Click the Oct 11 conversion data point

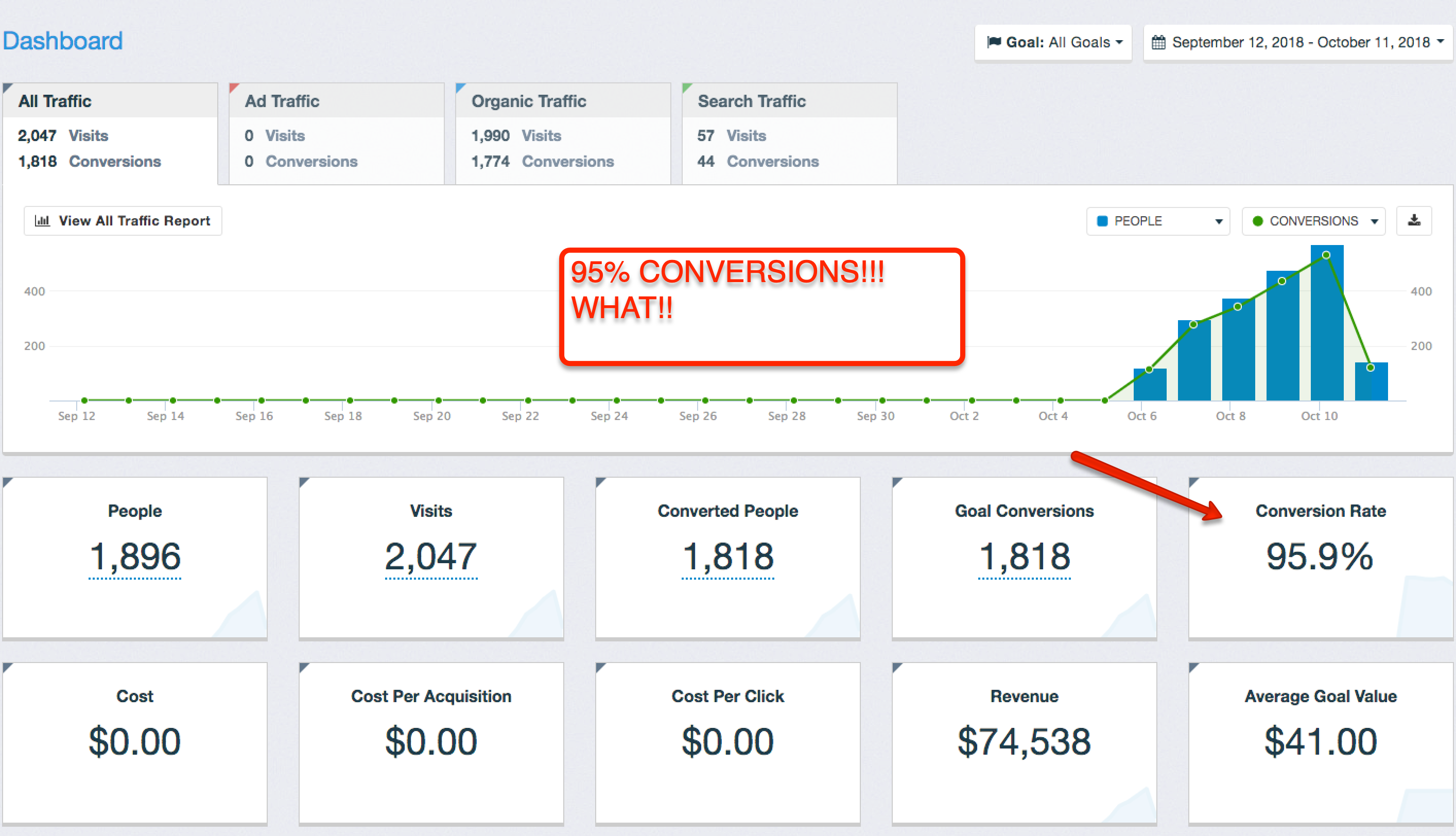click(x=1371, y=368)
